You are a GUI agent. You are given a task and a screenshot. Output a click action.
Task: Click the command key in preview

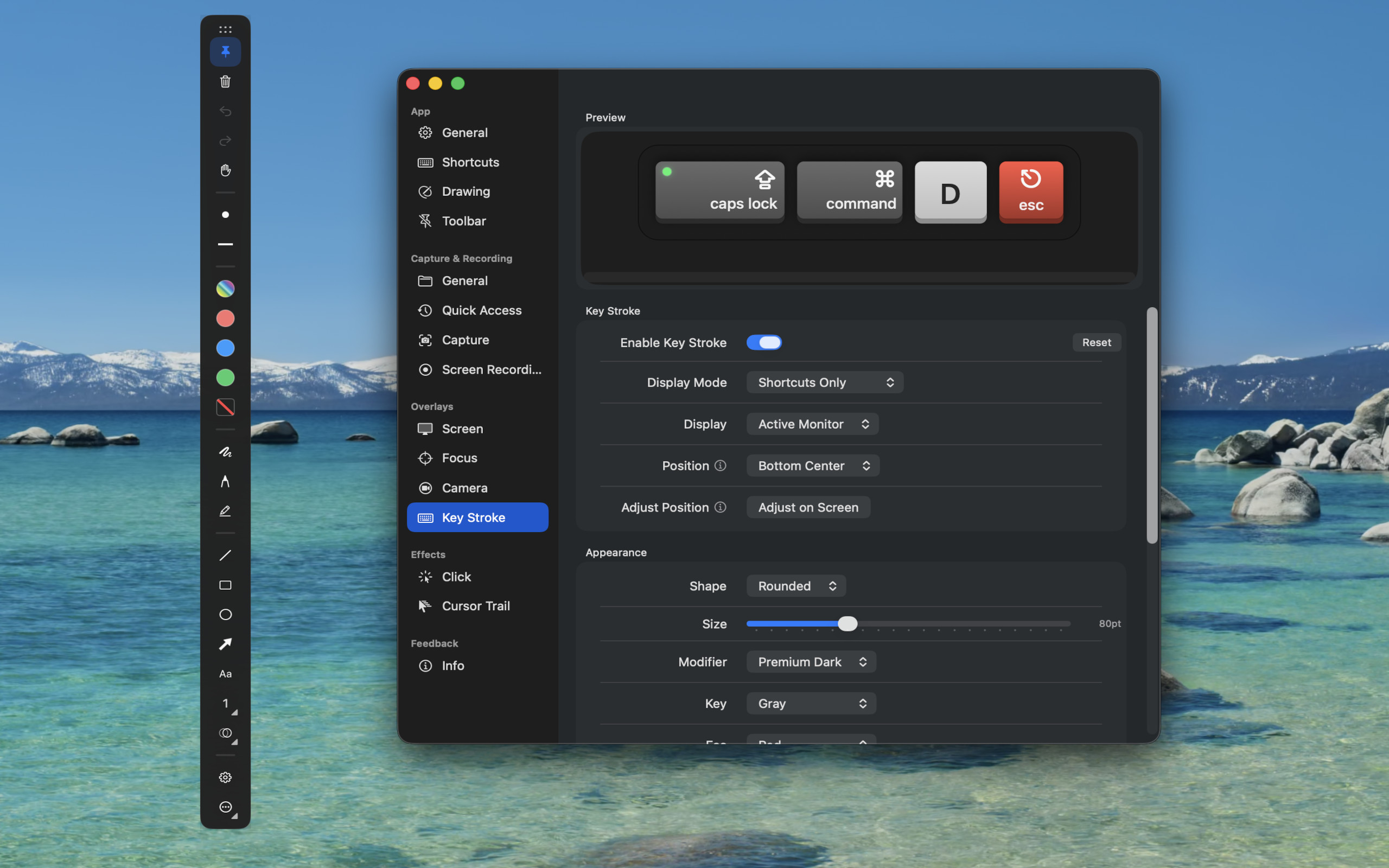pyautogui.click(x=850, y=192)
